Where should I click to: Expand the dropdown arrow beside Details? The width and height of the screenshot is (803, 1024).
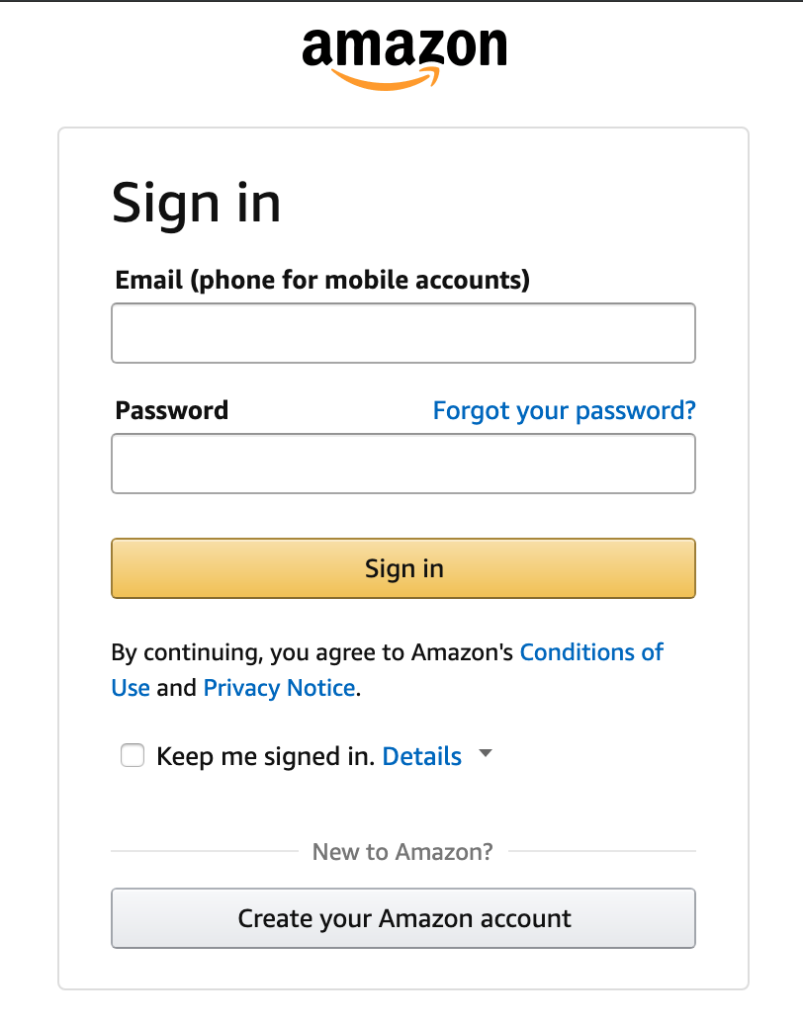[x=485, y=754]
